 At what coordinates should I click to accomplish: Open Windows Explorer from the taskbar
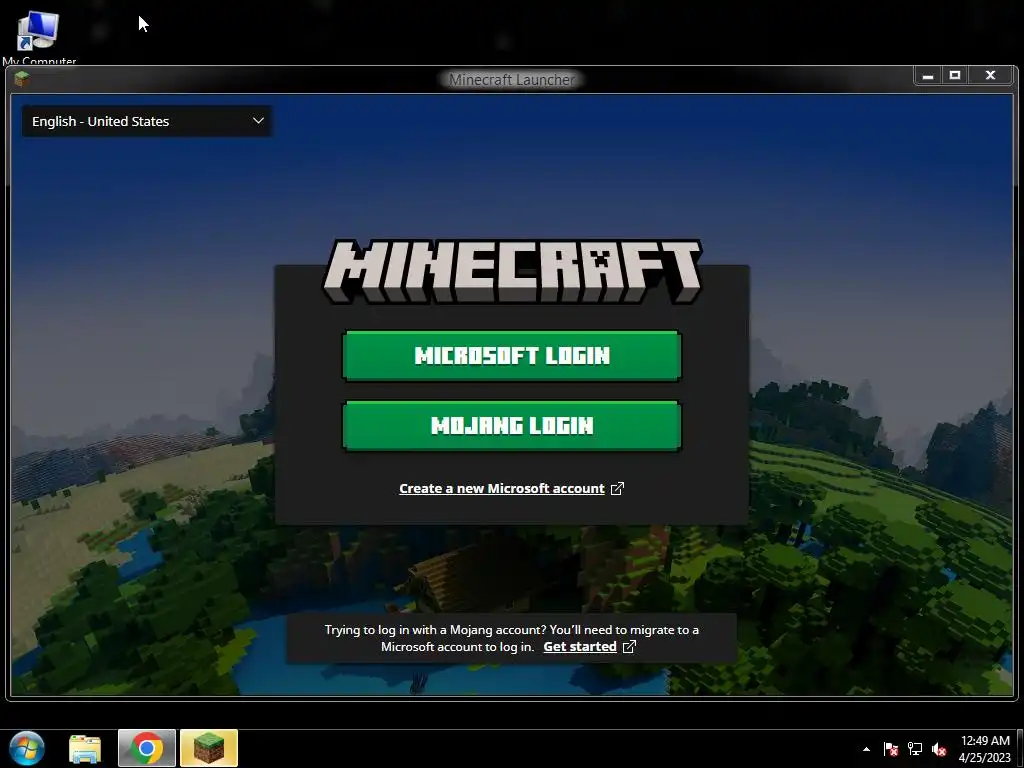pyautogui.click(x=86, y=748)
